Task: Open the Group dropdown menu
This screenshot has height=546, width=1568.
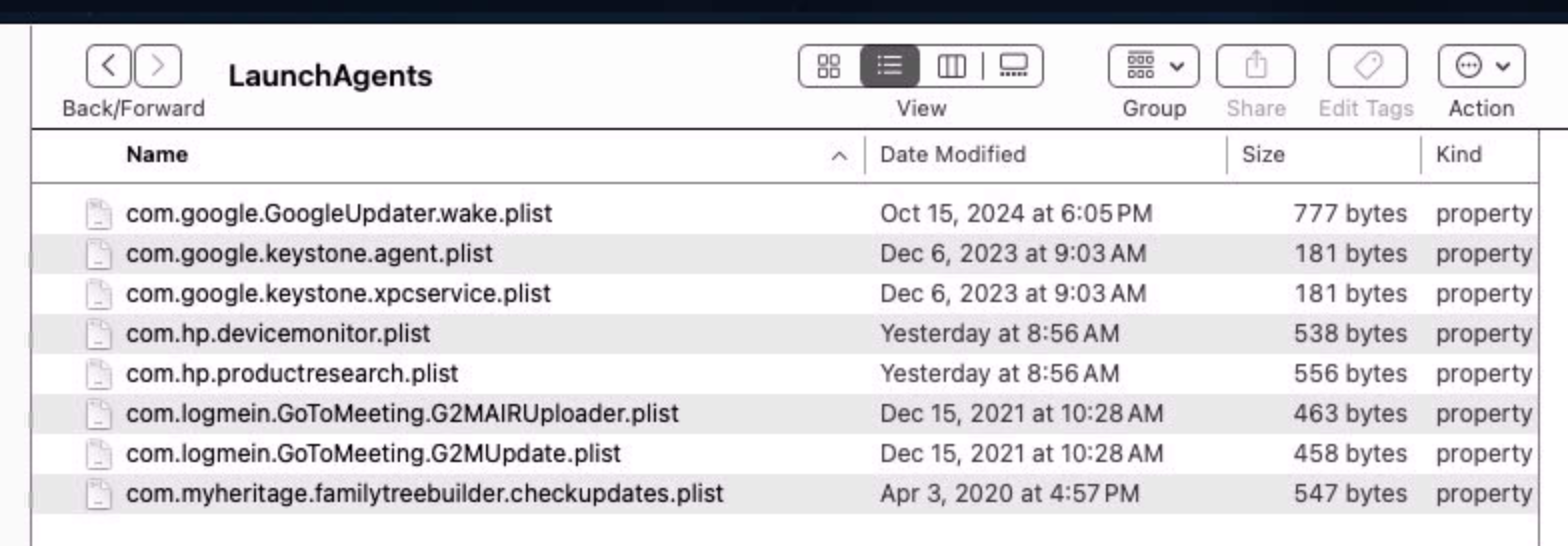Action: (x=1154, y=67)
